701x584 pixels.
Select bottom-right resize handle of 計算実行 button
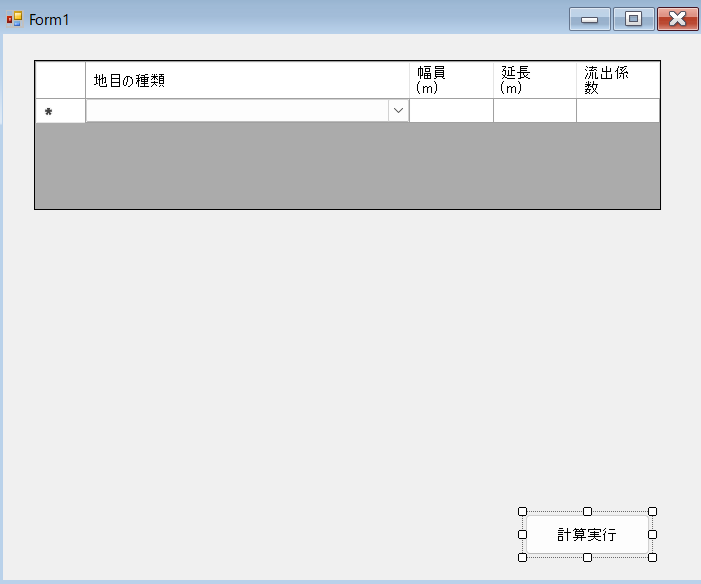(652, 557)
